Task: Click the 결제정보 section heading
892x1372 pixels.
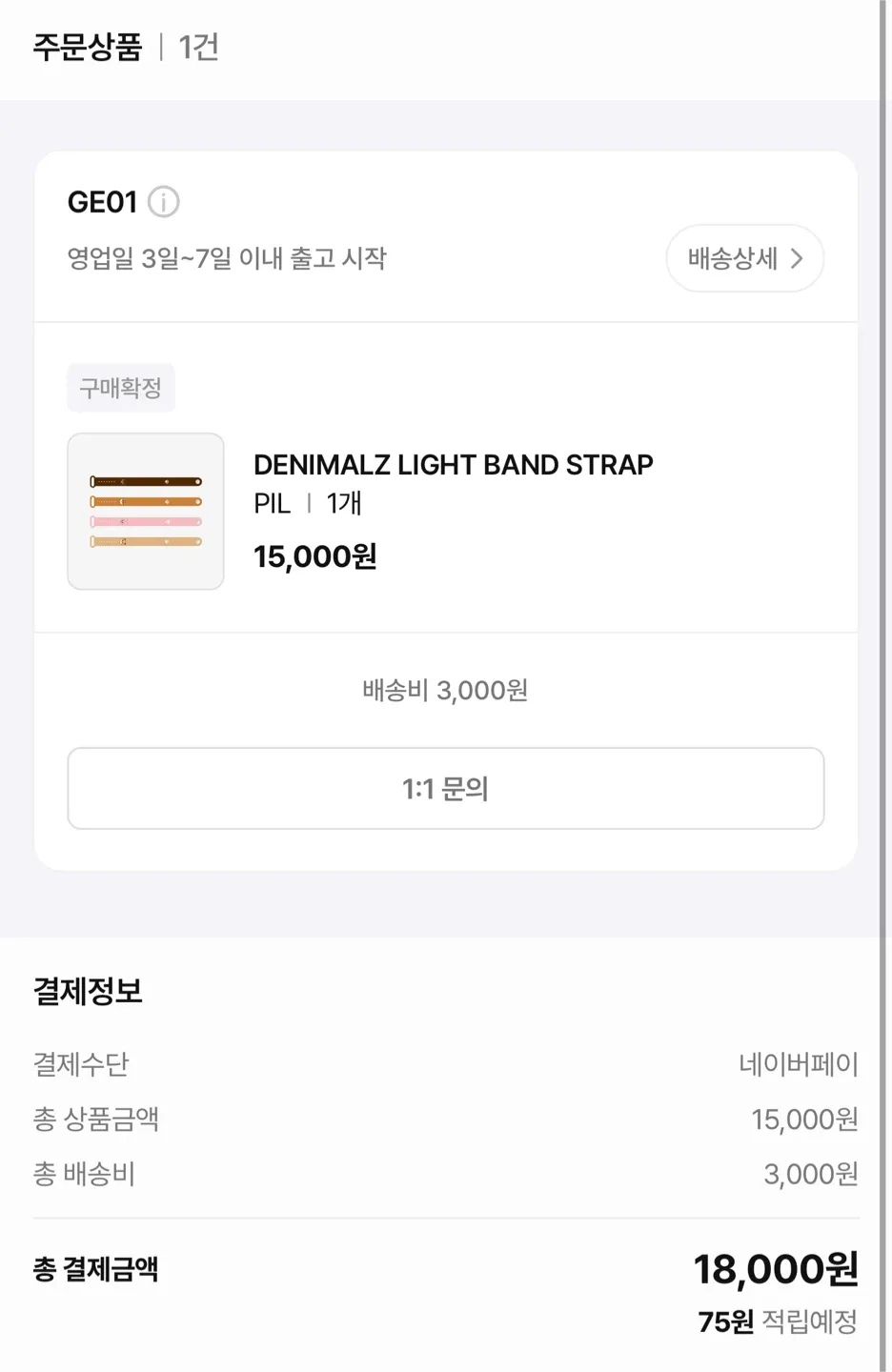Action: pyautogui.click(x=88, y=991)
